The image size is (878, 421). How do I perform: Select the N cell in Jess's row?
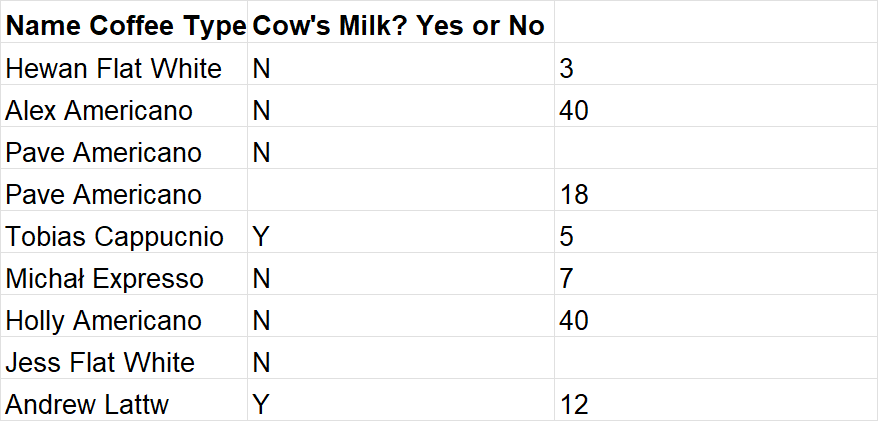(x=261, y=363)
